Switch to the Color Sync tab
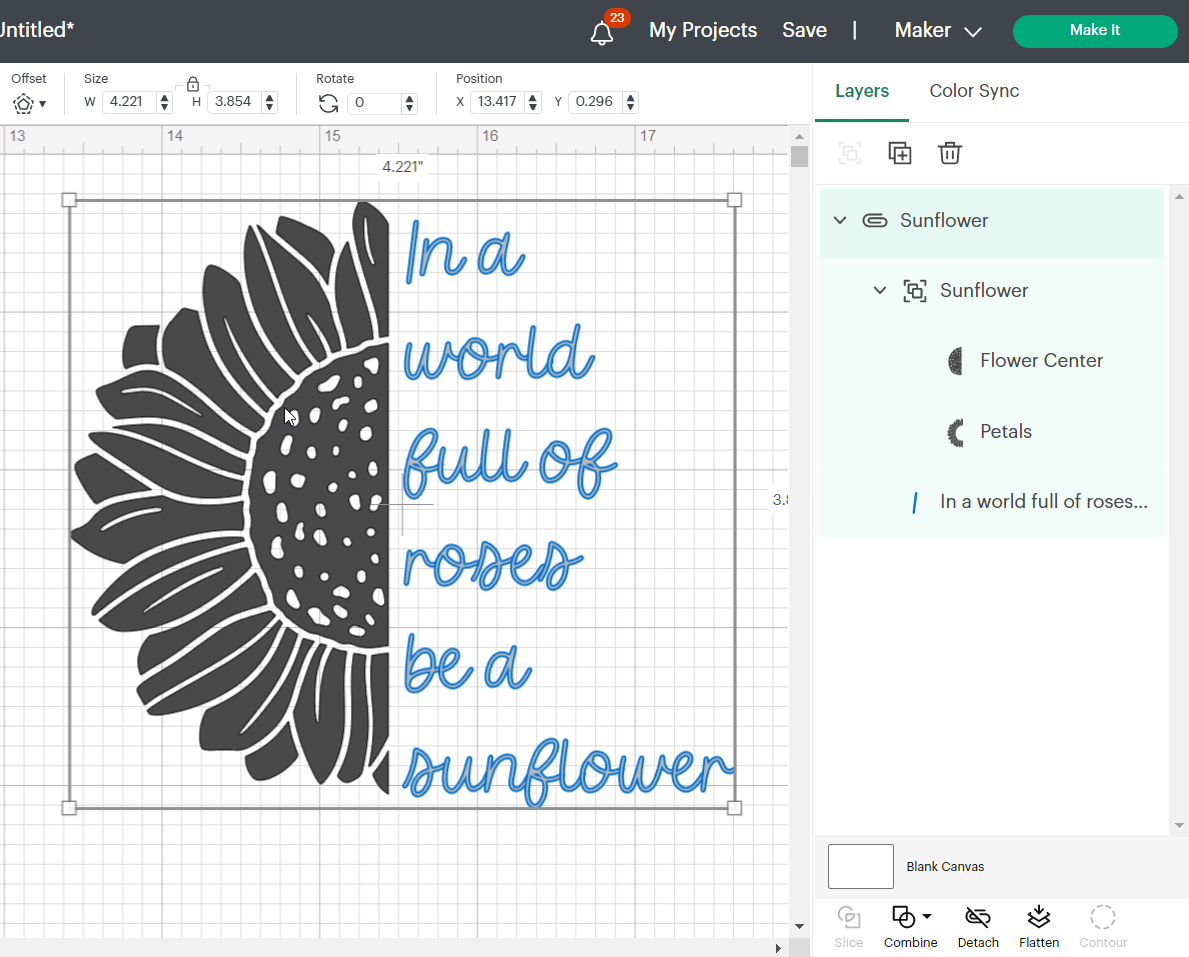This screenshot has height=957, width=1189. 973,91
